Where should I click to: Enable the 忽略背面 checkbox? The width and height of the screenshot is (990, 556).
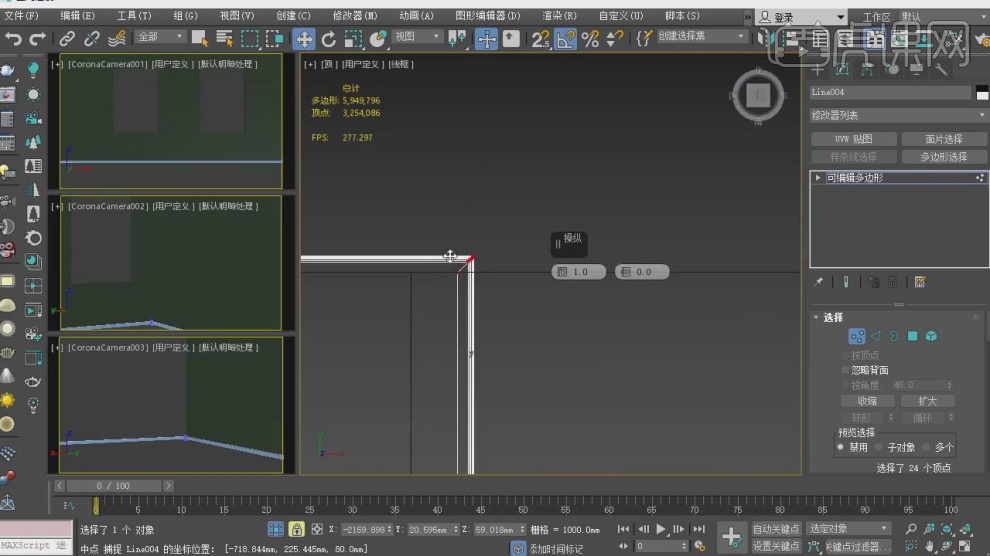coord(846,370)
